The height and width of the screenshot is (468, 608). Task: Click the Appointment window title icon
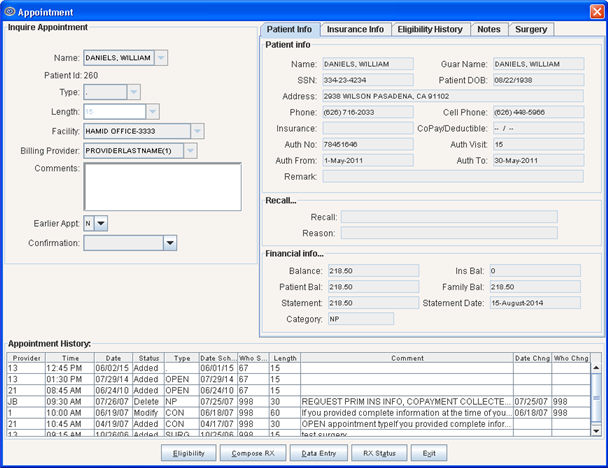click(10, 12)
